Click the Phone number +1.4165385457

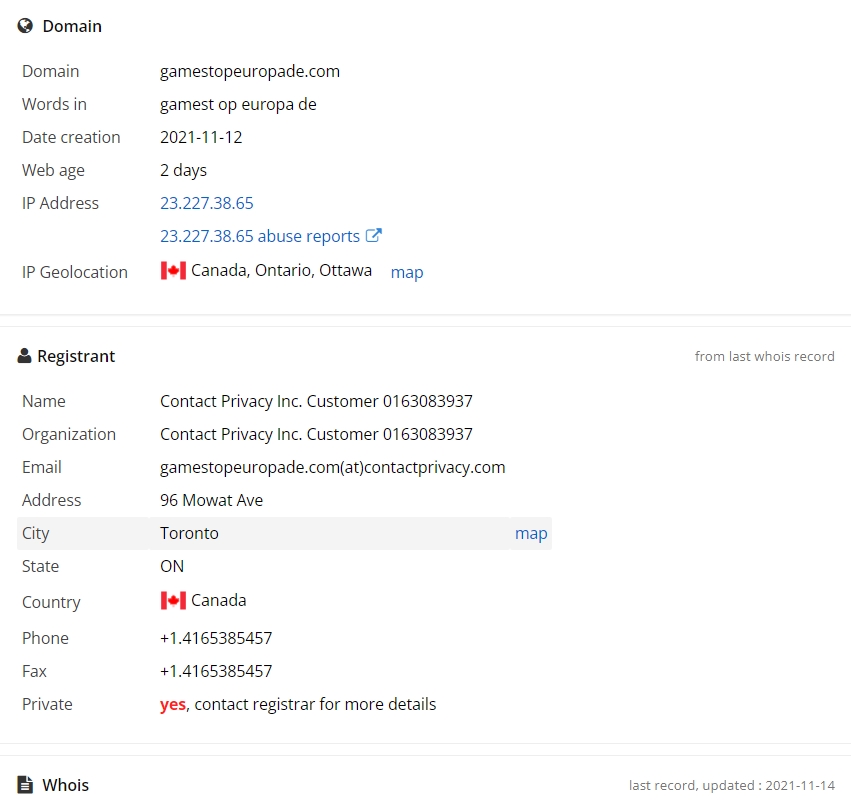(x=216, y=638)
